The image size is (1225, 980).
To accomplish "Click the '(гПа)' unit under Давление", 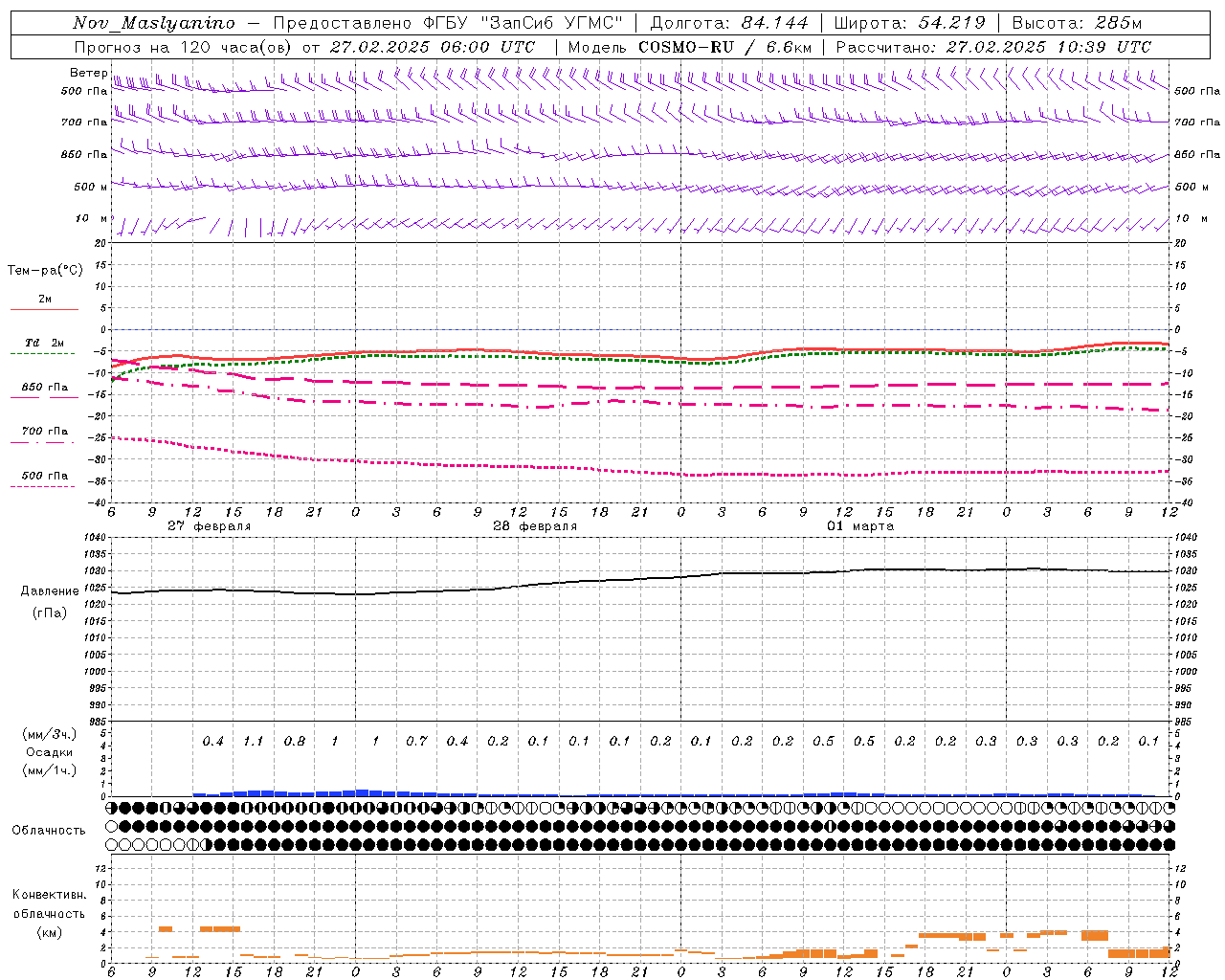I will coord(50,612).
